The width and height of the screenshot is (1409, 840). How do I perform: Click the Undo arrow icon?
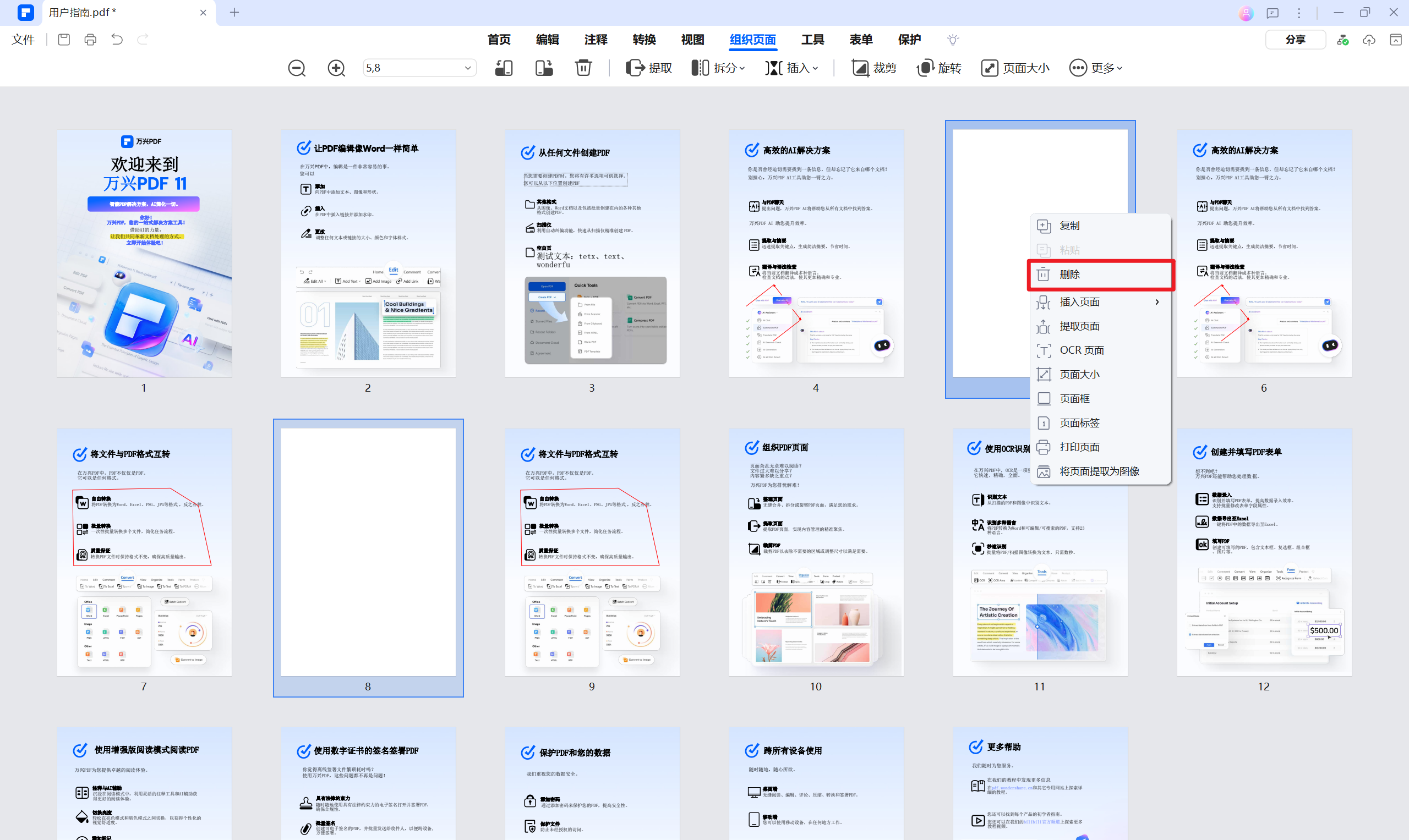pyautogui.click(x=117, y=40)
